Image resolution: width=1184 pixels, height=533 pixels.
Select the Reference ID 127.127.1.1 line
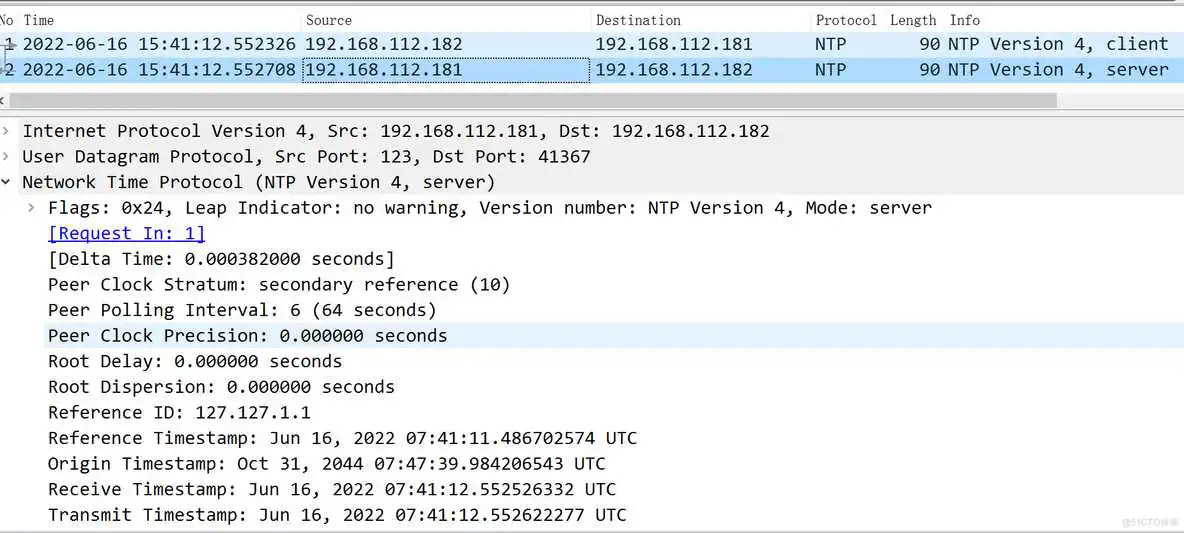179,413
